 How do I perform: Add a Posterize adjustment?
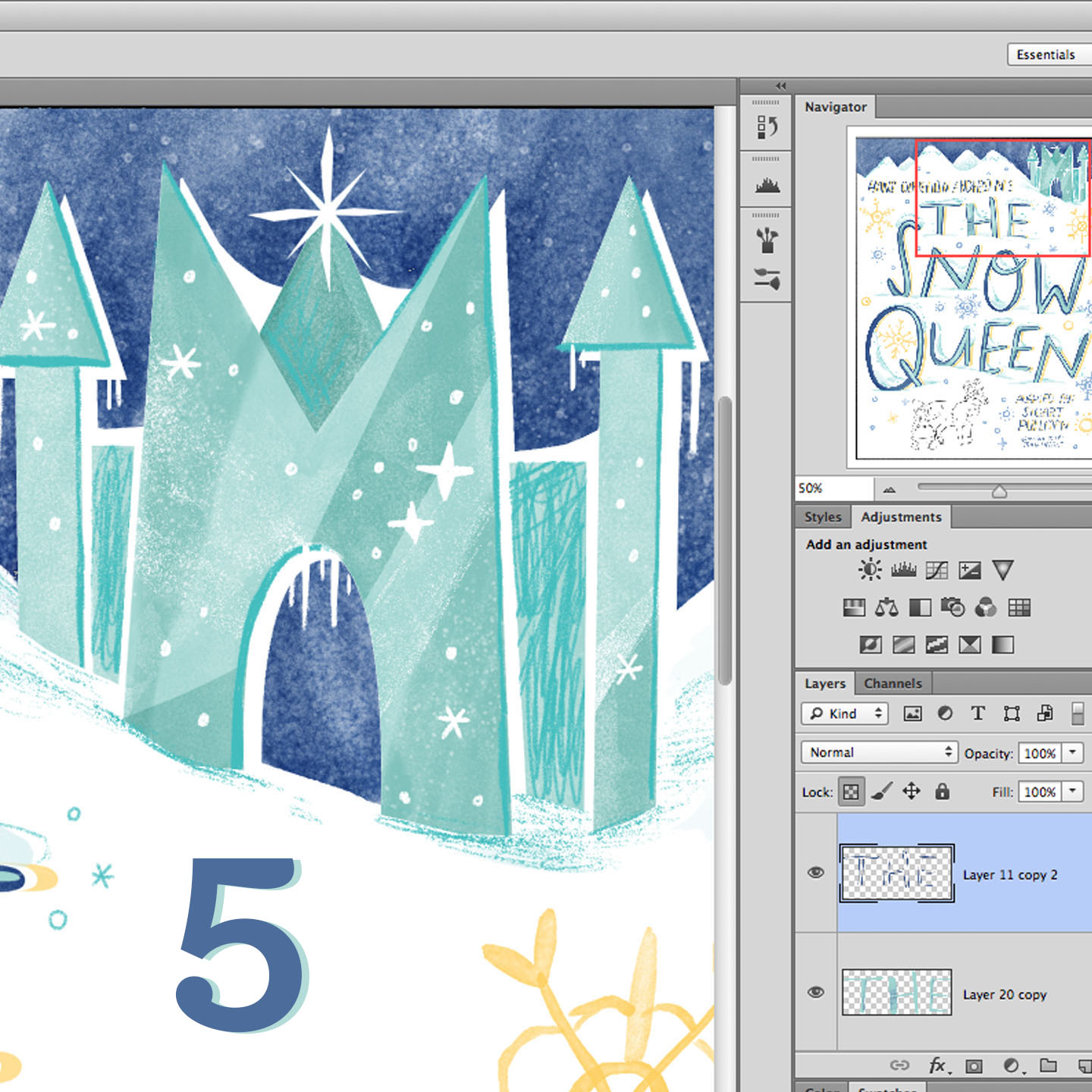(903, 645)
